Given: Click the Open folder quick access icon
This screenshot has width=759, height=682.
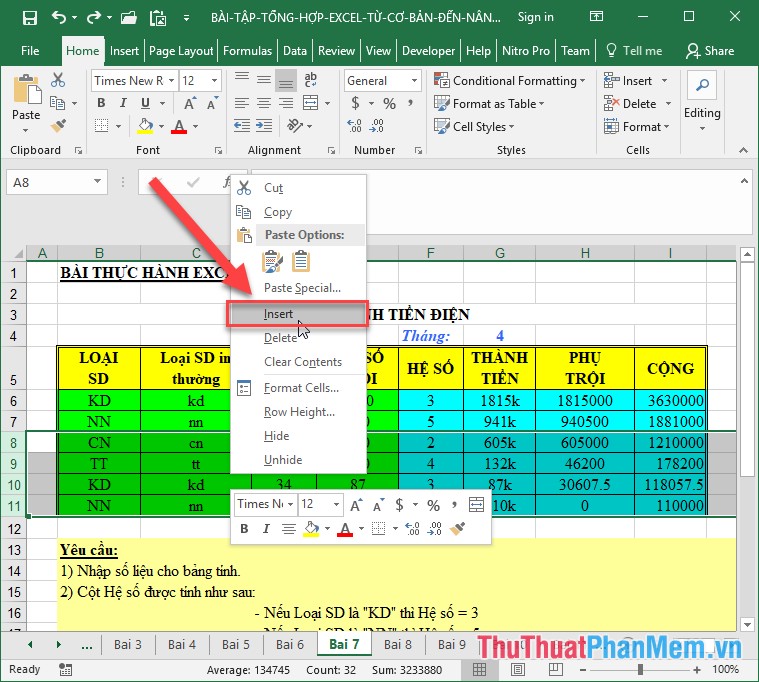Looking at the screenshot, I should click(x=128, y=18).
